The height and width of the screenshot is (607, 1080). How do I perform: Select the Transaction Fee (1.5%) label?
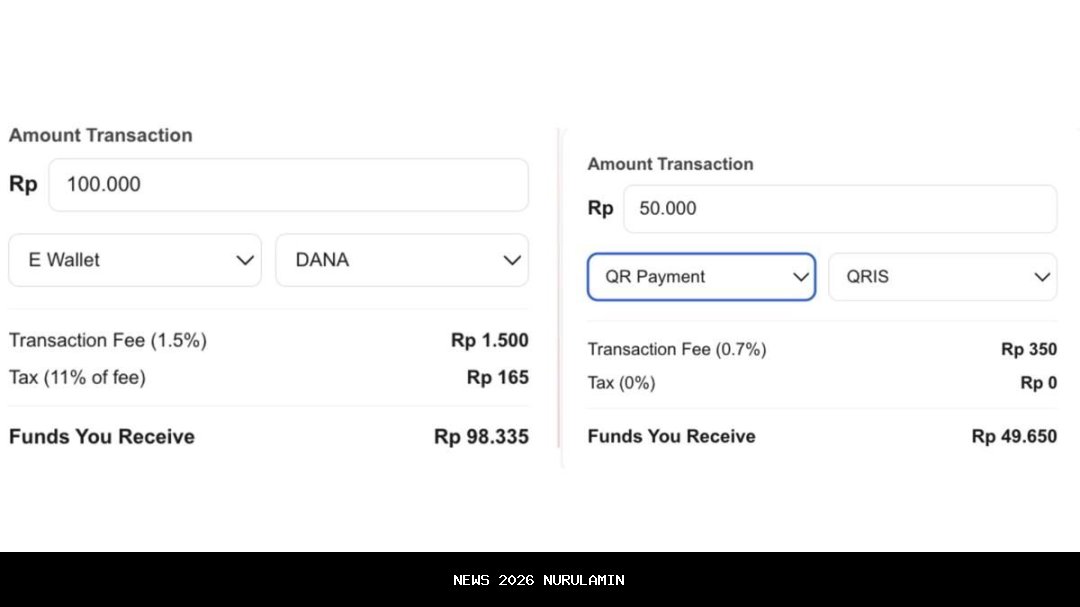pyautogui.click(x=108, y=341)
